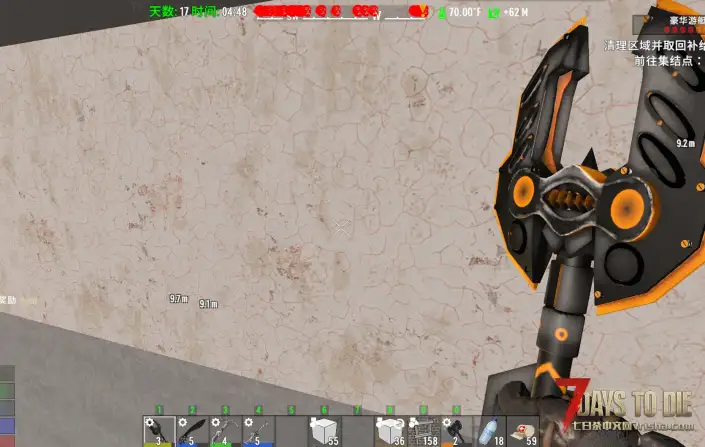
Task: Select the rifle in toolbelt slot 4
Action: click(x=259, y=431)
